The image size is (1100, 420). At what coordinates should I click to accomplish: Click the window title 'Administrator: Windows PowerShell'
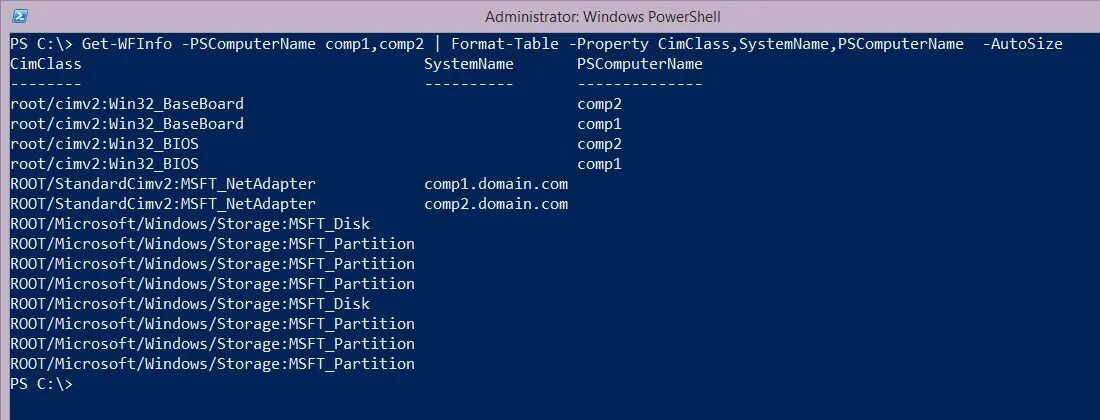603,17
